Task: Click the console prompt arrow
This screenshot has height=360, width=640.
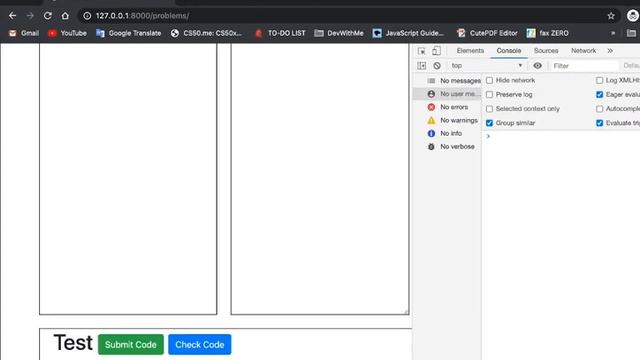Action: [488, 136]
